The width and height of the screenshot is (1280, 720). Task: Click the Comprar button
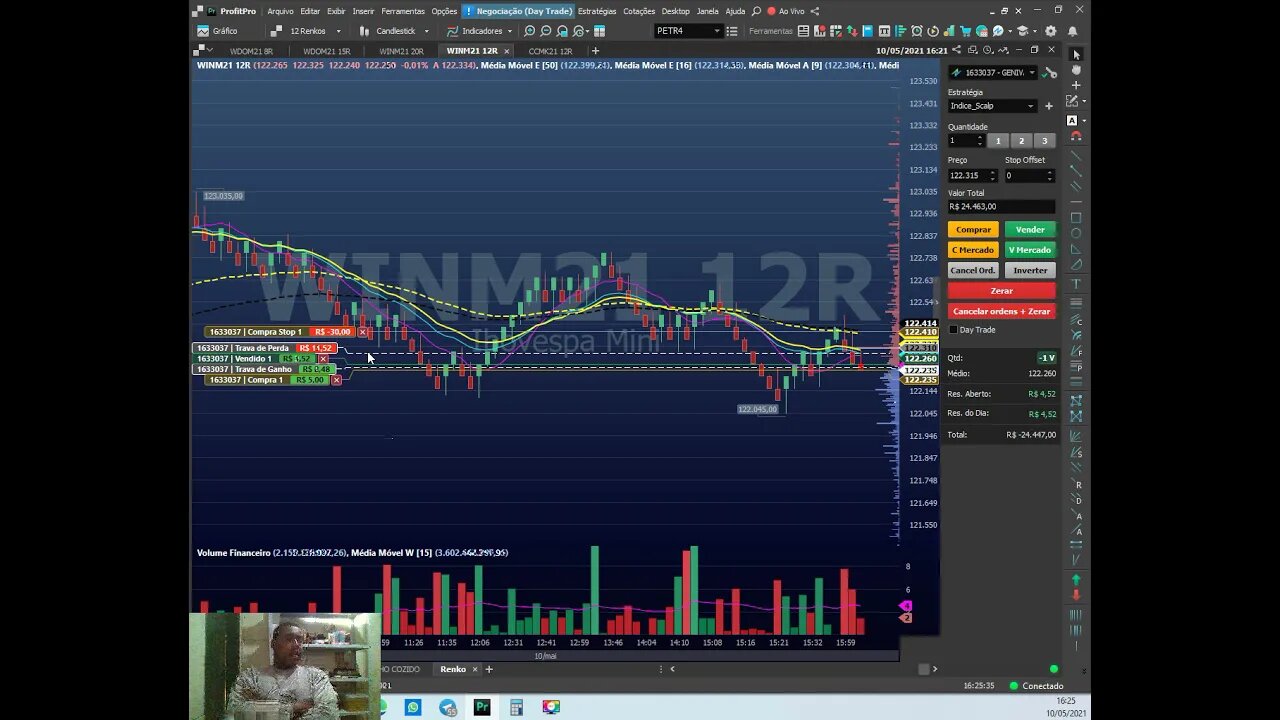[x=973, y=229]
